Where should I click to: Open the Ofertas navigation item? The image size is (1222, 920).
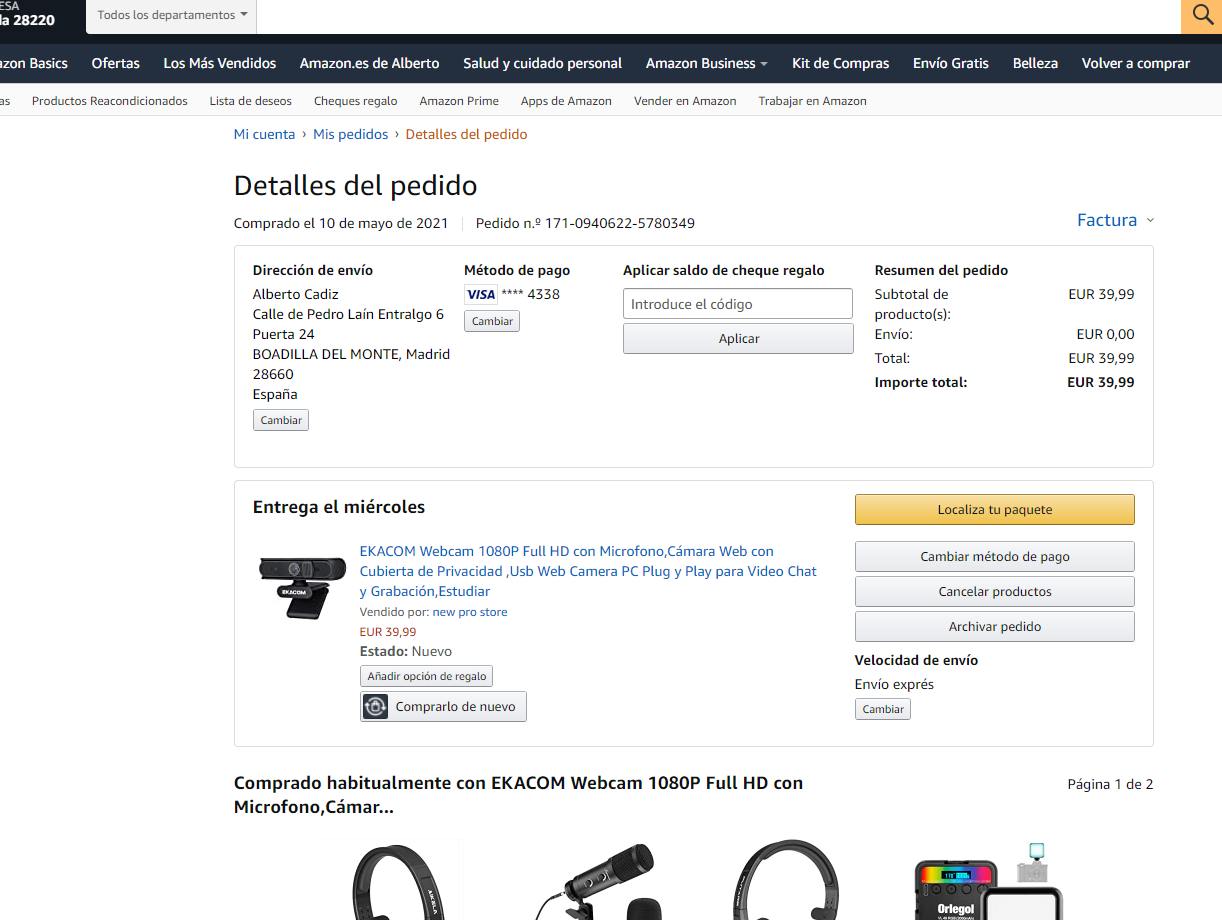click(116, 63)
